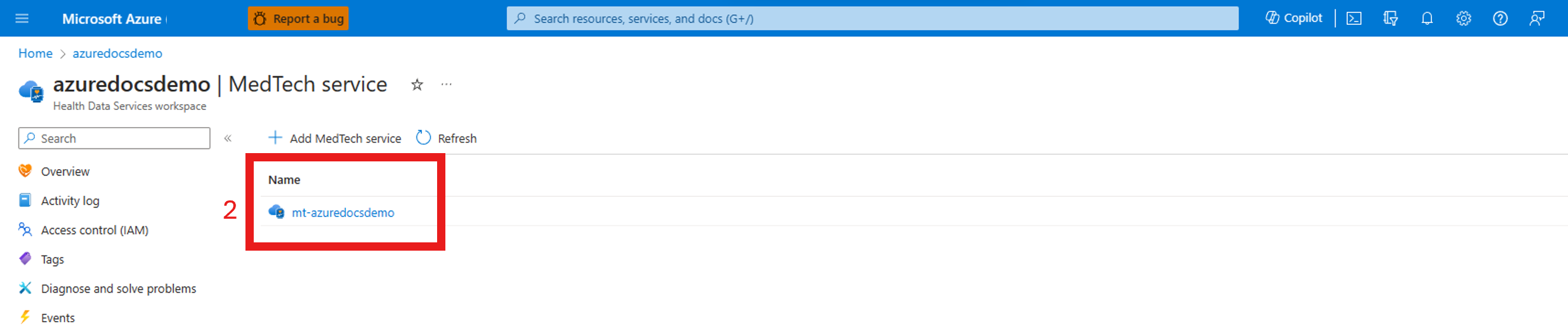
Task: Go to the Home breadcrumb link
Action: click(x=35, y=54)
